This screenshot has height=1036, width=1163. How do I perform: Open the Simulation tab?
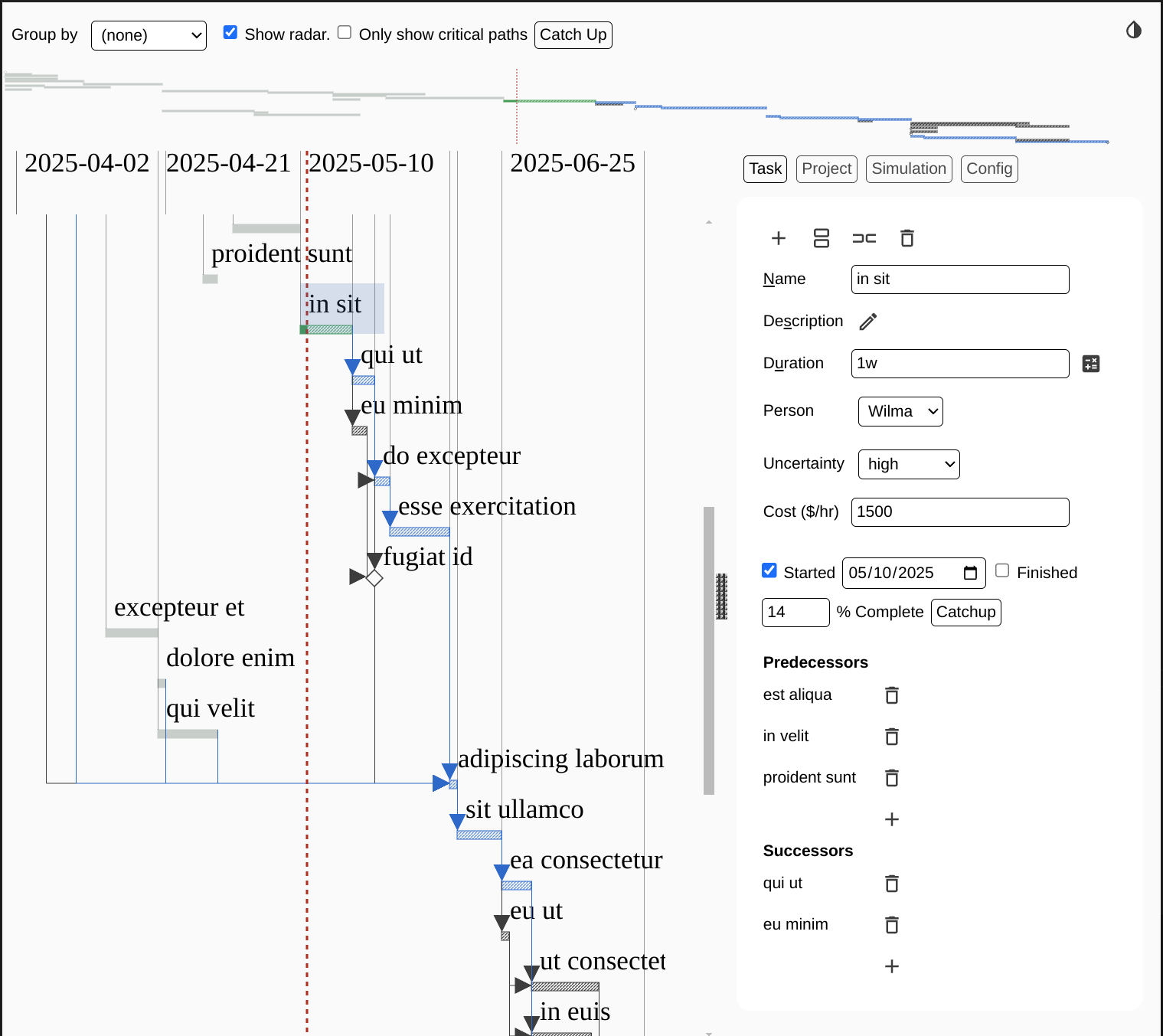point(909,168)
